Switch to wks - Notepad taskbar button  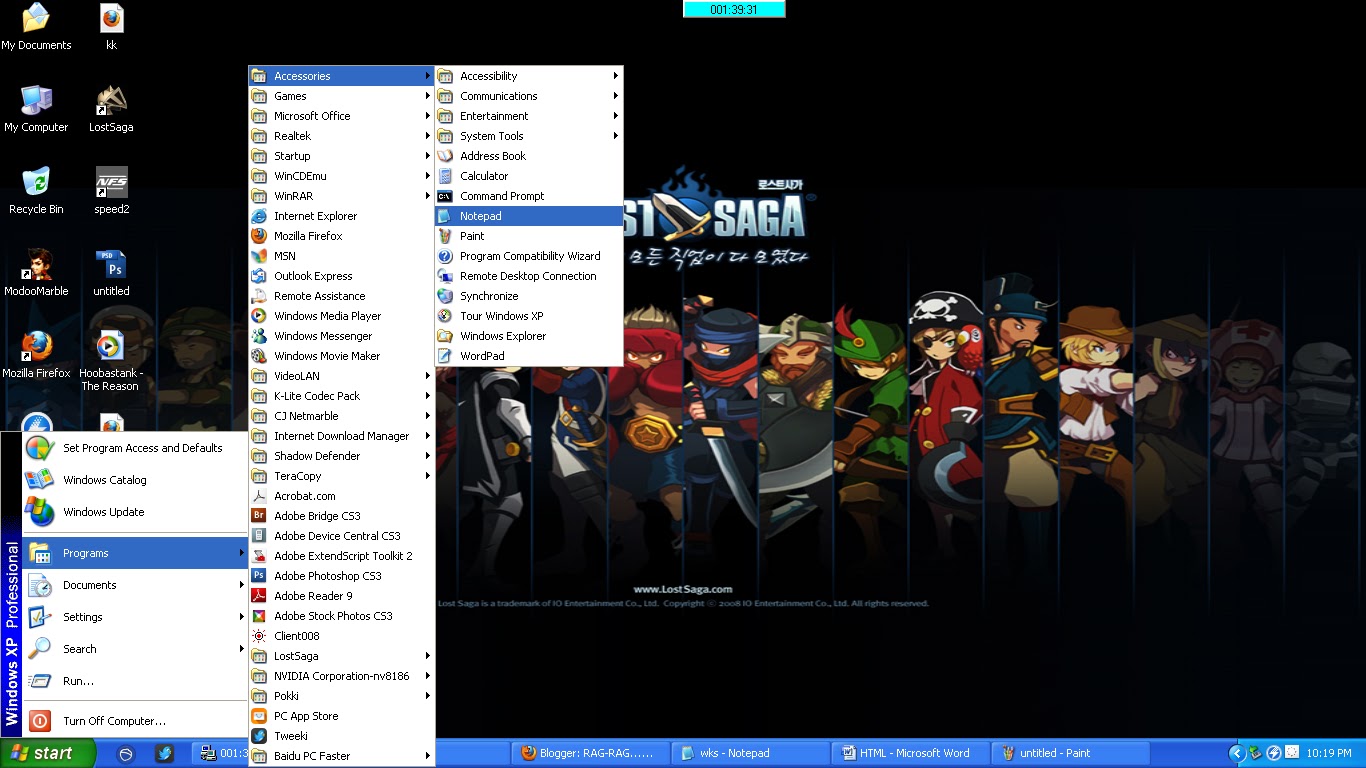(750, 753)
